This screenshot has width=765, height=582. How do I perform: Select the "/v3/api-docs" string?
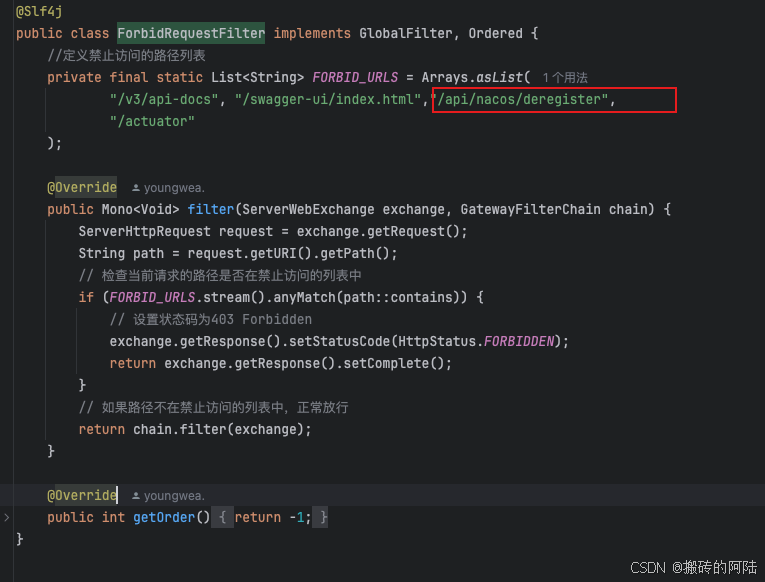pos(164,100)
